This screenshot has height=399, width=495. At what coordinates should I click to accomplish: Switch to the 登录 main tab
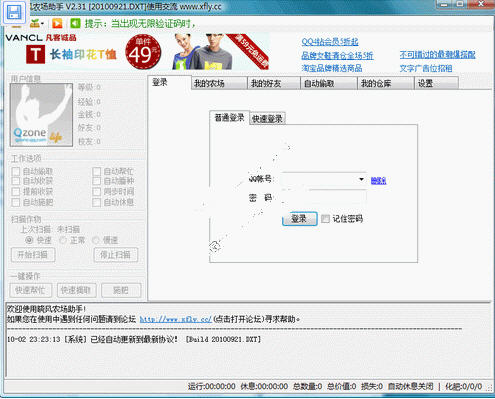169,82
